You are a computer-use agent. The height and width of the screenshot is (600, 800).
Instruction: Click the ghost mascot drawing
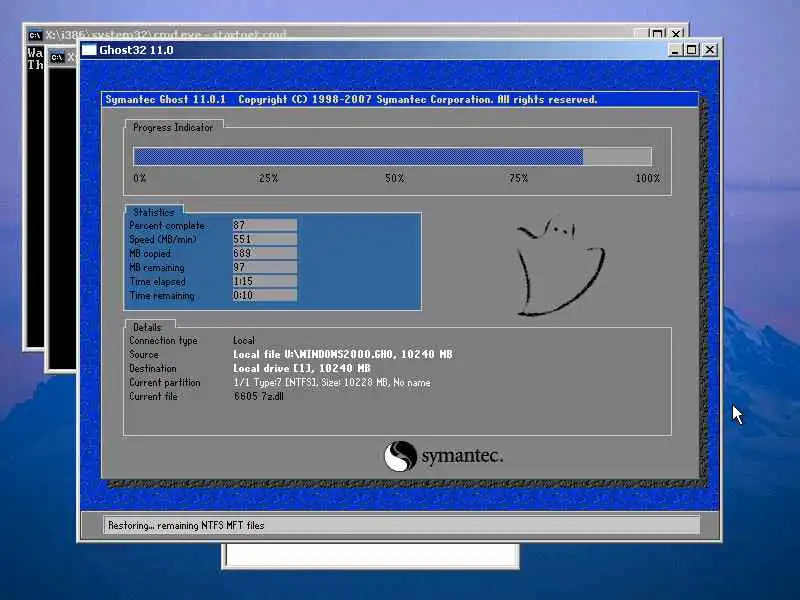click(560, 267)
